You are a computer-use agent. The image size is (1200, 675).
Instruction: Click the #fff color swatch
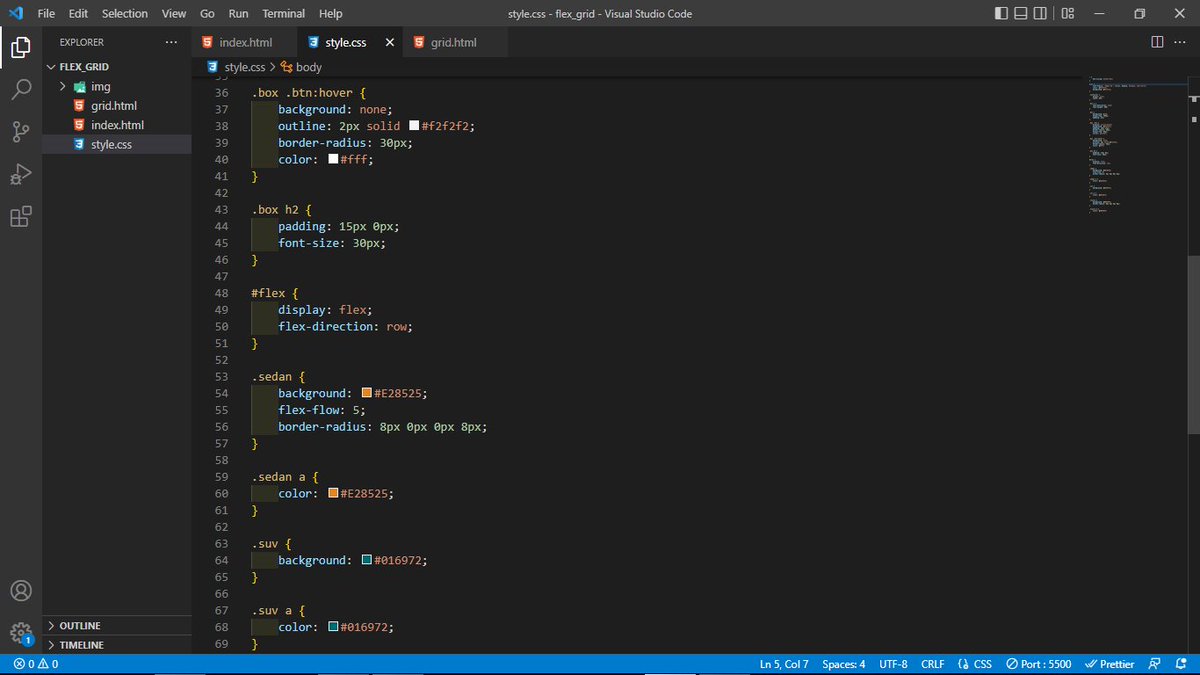(x=334, y=160)
